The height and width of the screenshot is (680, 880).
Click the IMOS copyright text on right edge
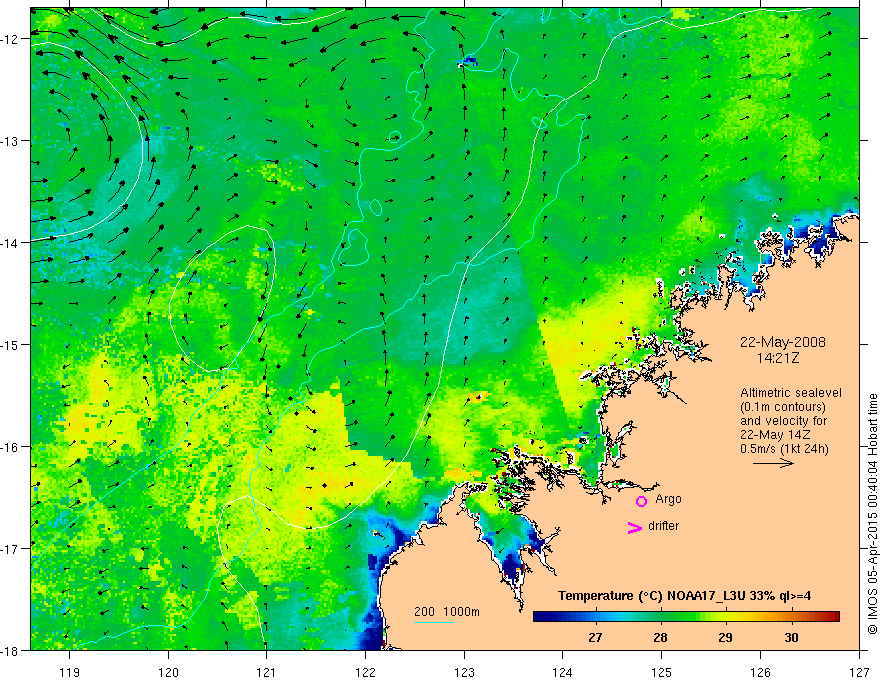873,514
